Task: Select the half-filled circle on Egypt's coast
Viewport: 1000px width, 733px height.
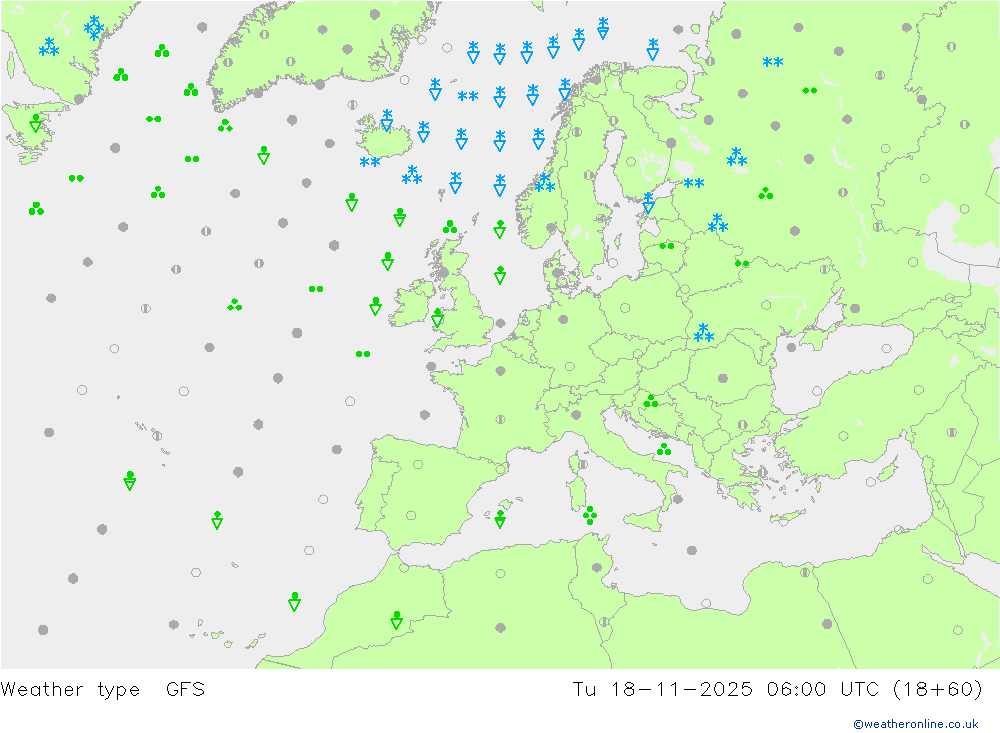Action: pyautogui.click(x=805, y=572)
